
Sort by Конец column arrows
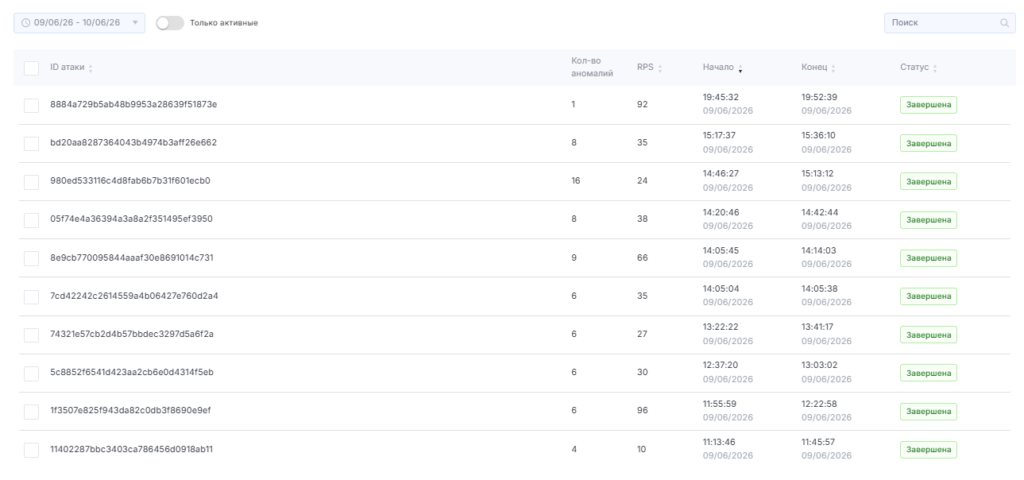(833, 68)
